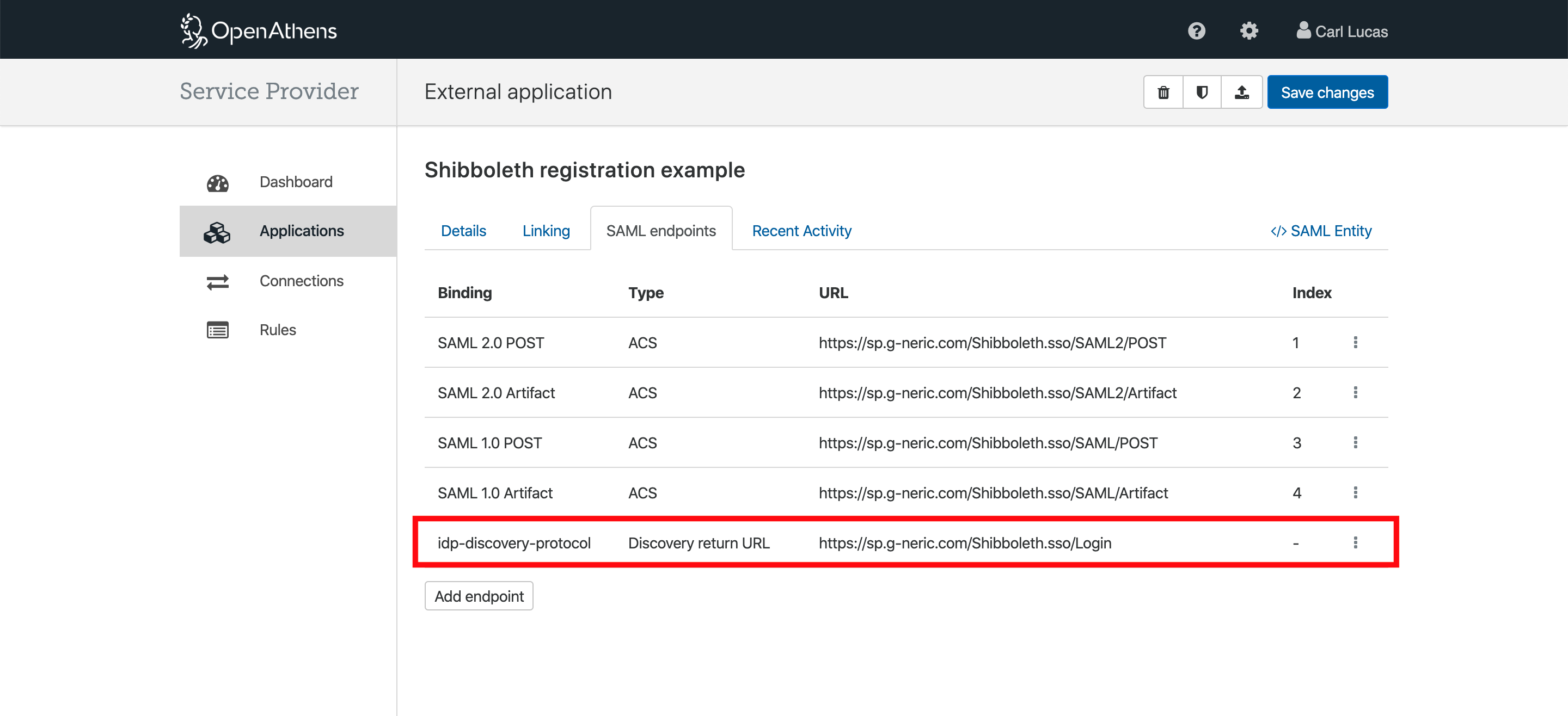Click the Add endpoint button

pos(479,596)
